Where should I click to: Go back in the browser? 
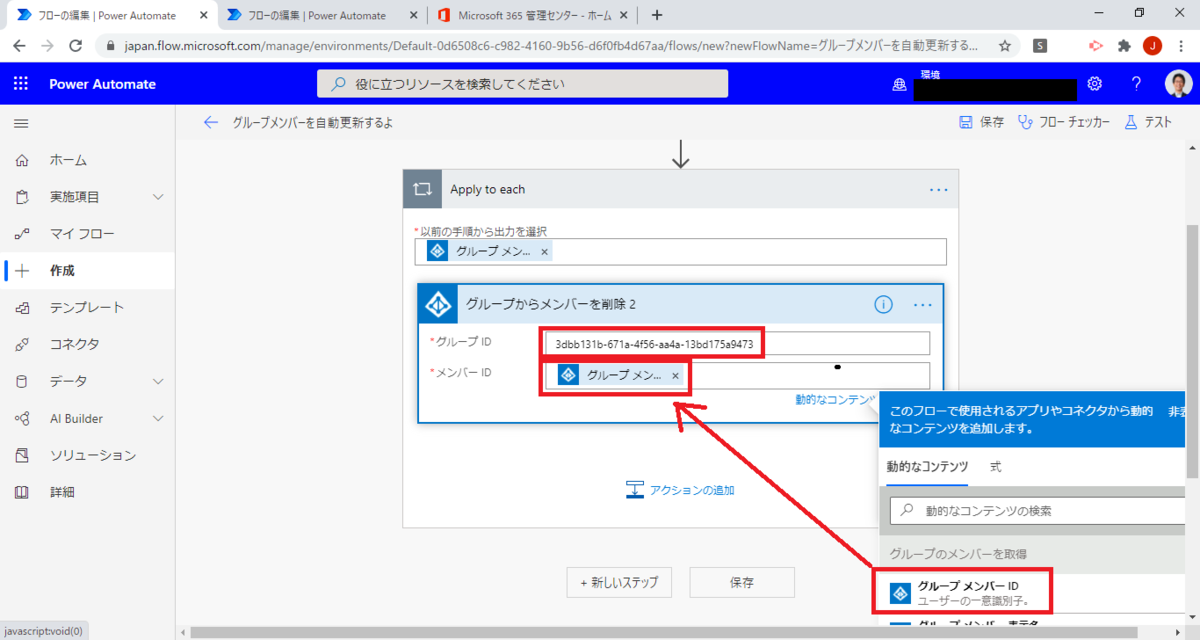(x=19, y=46)
